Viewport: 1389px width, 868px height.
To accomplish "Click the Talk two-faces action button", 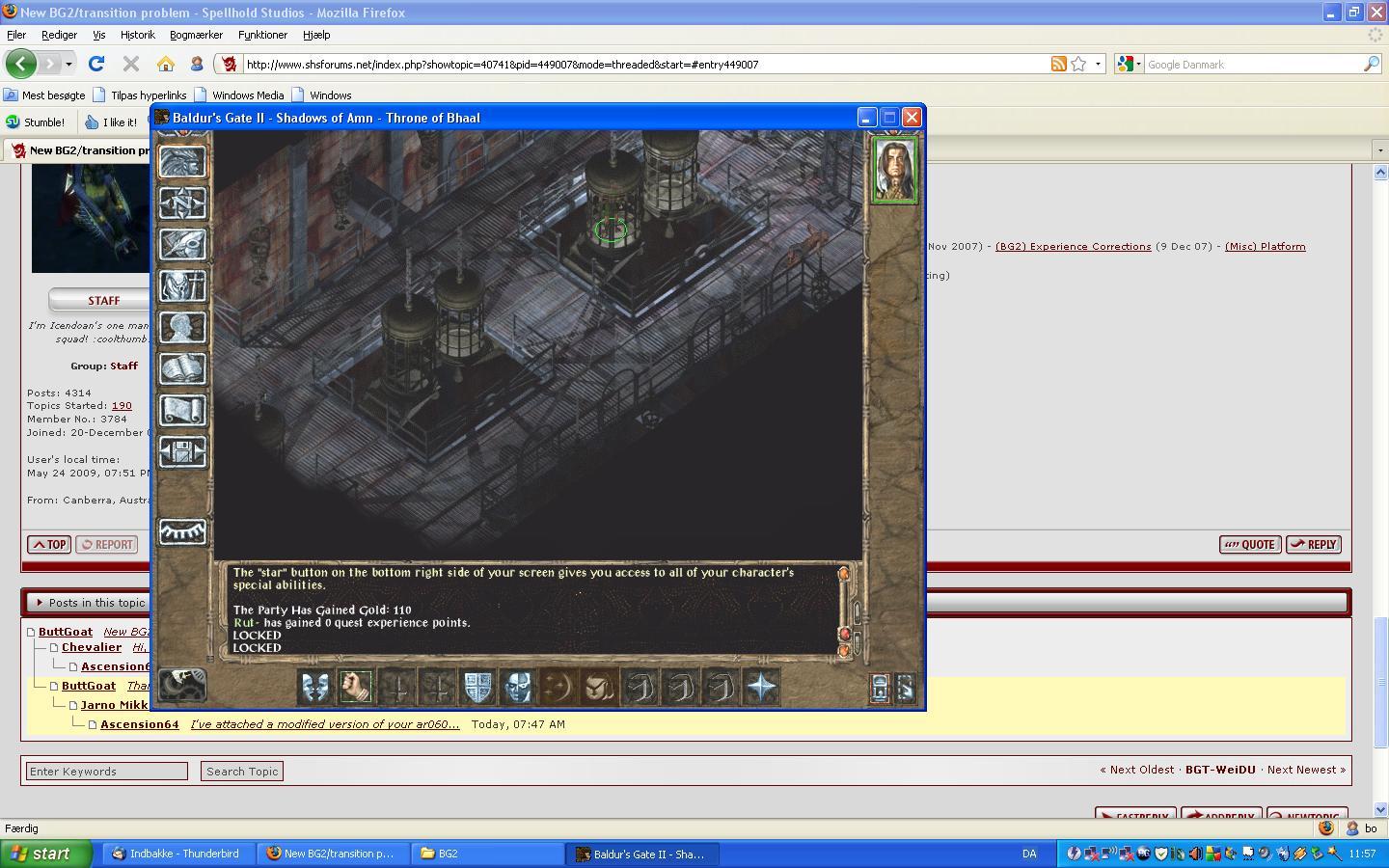I will coord(314,687).
